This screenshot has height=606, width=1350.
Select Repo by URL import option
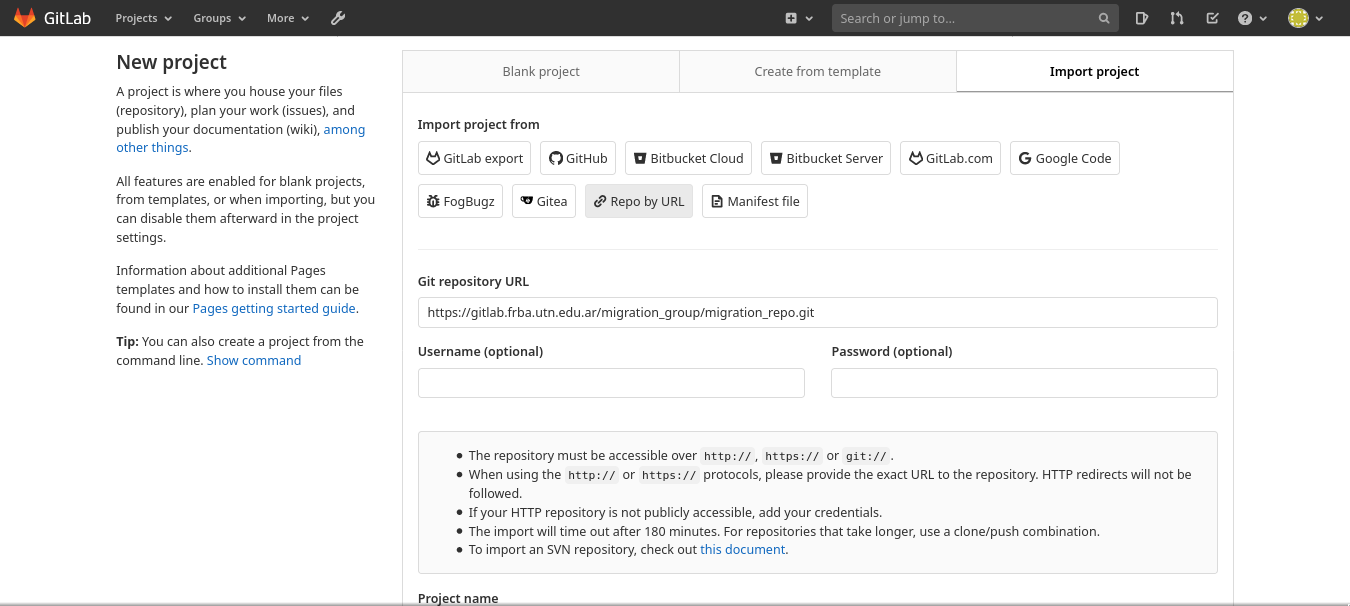[x=639, y=201]
